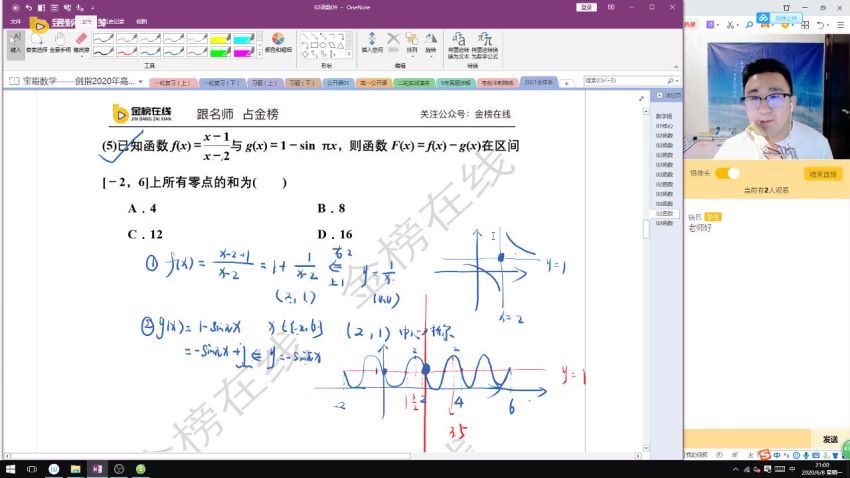Click the Undo arrow in OneNote title bar
Image resolution: width=850 pixels, height=478 pixels.
click(x=28, y=8)
